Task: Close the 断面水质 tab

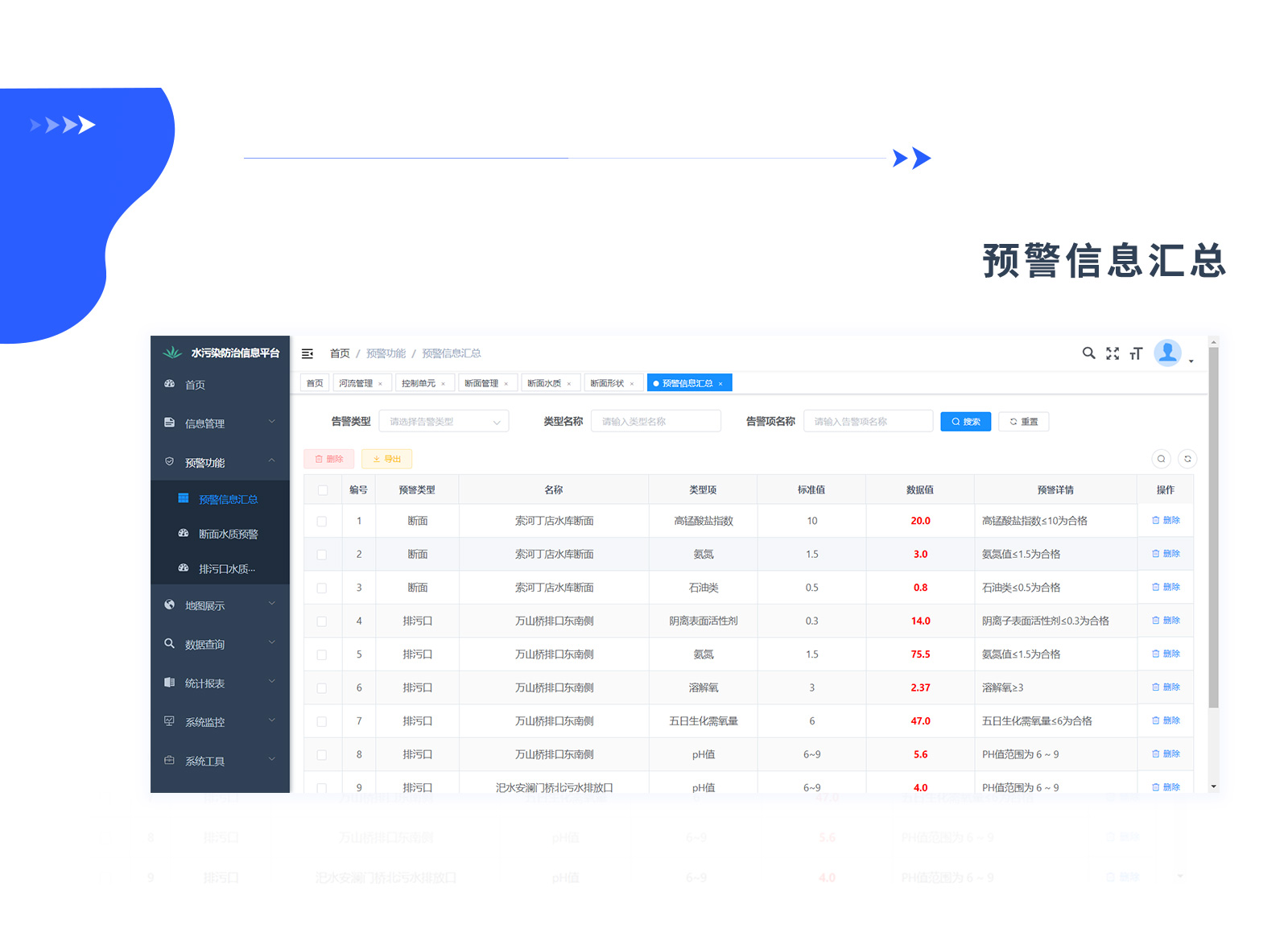Action: pos(569,384)
